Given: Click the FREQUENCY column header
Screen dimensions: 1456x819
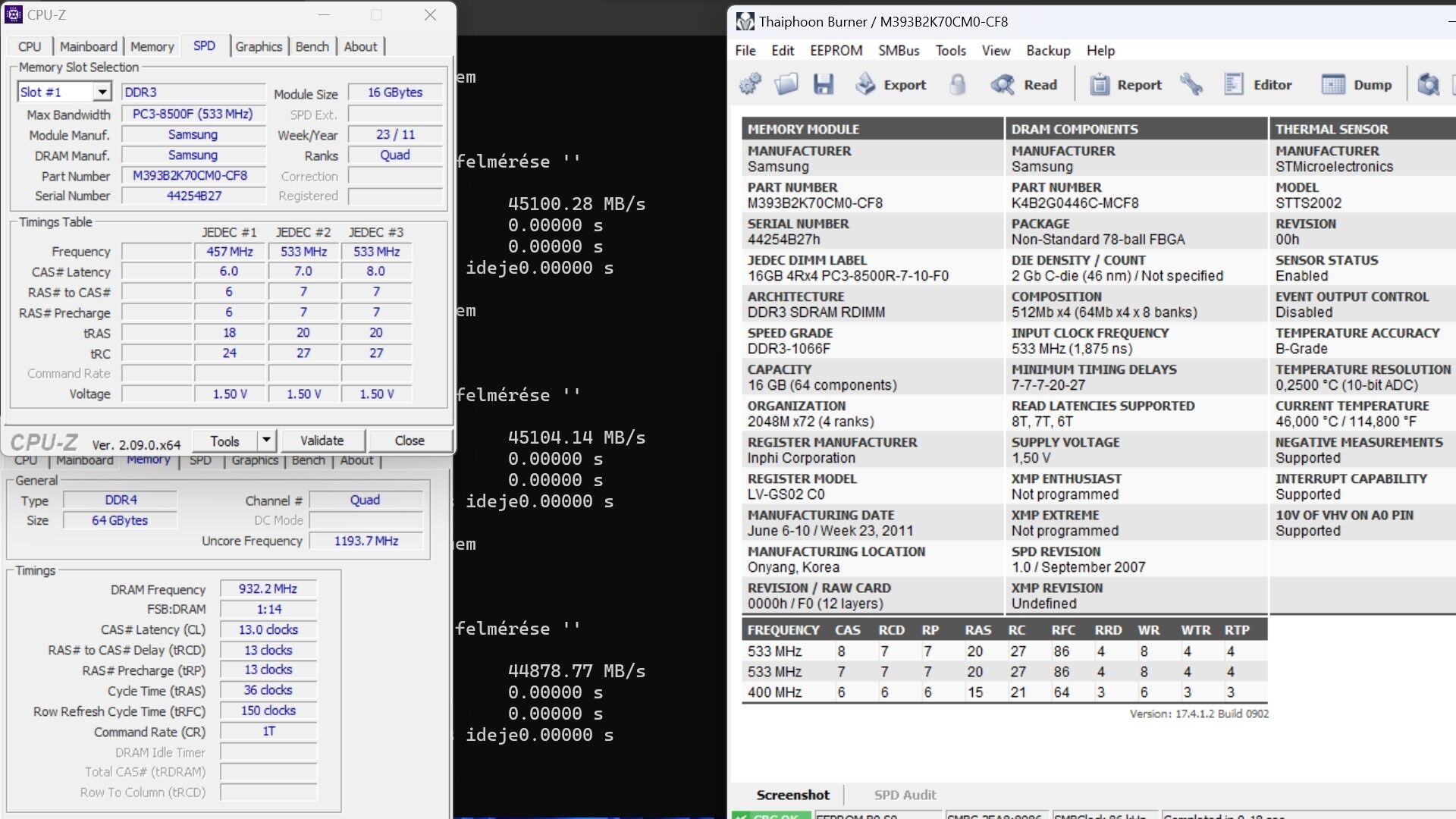Looking at the screenshot, I should (783, 630).
